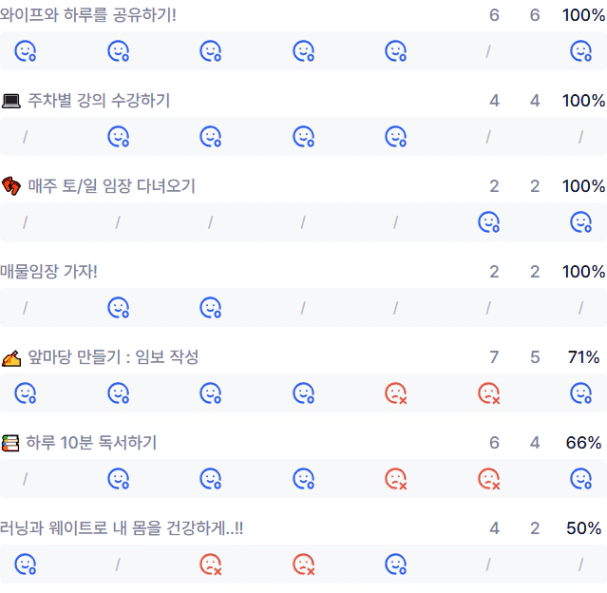Click the books emoji beside 하루 10분 독서하기

tap(12, 443)
